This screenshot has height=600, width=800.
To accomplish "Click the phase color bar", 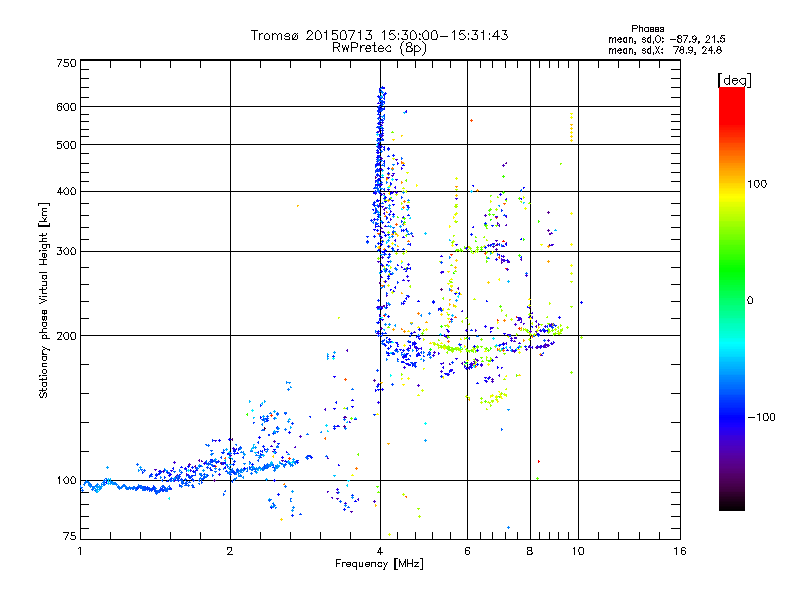I will pos(732,299).
